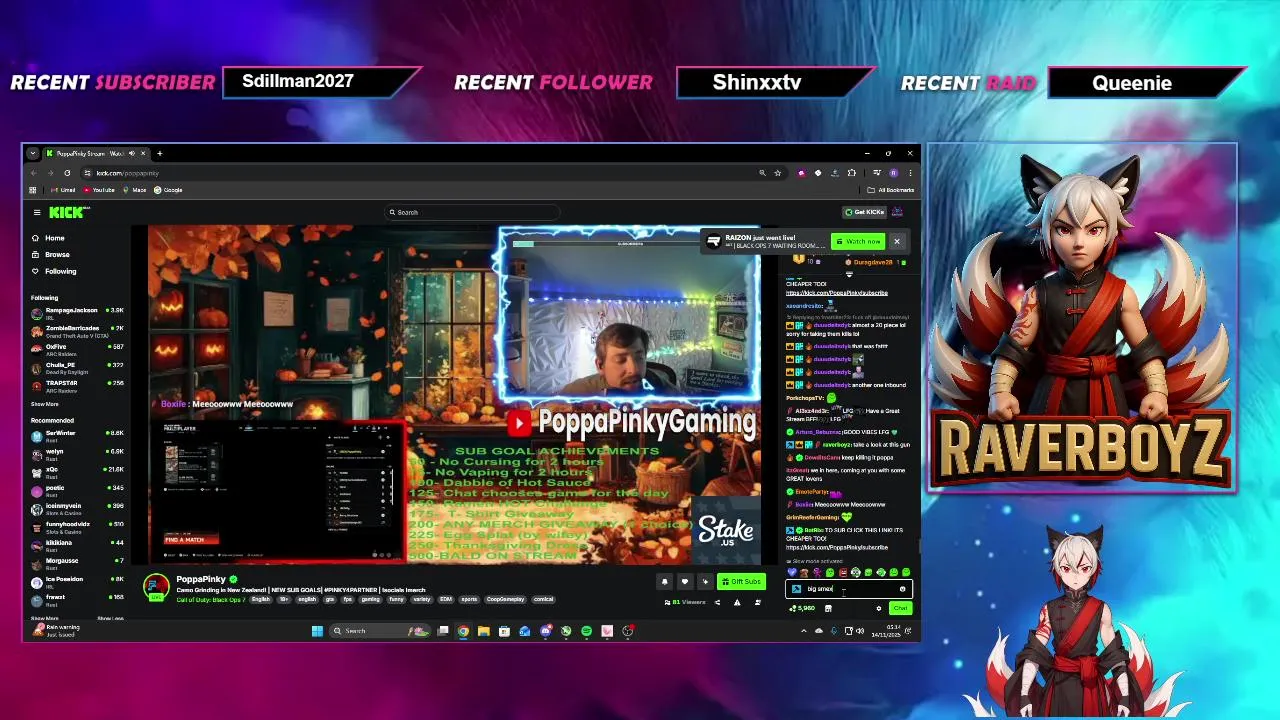Screen dimensions: 1280x720
Task: Click the Get KICKs button
Action: pos(865,212)
